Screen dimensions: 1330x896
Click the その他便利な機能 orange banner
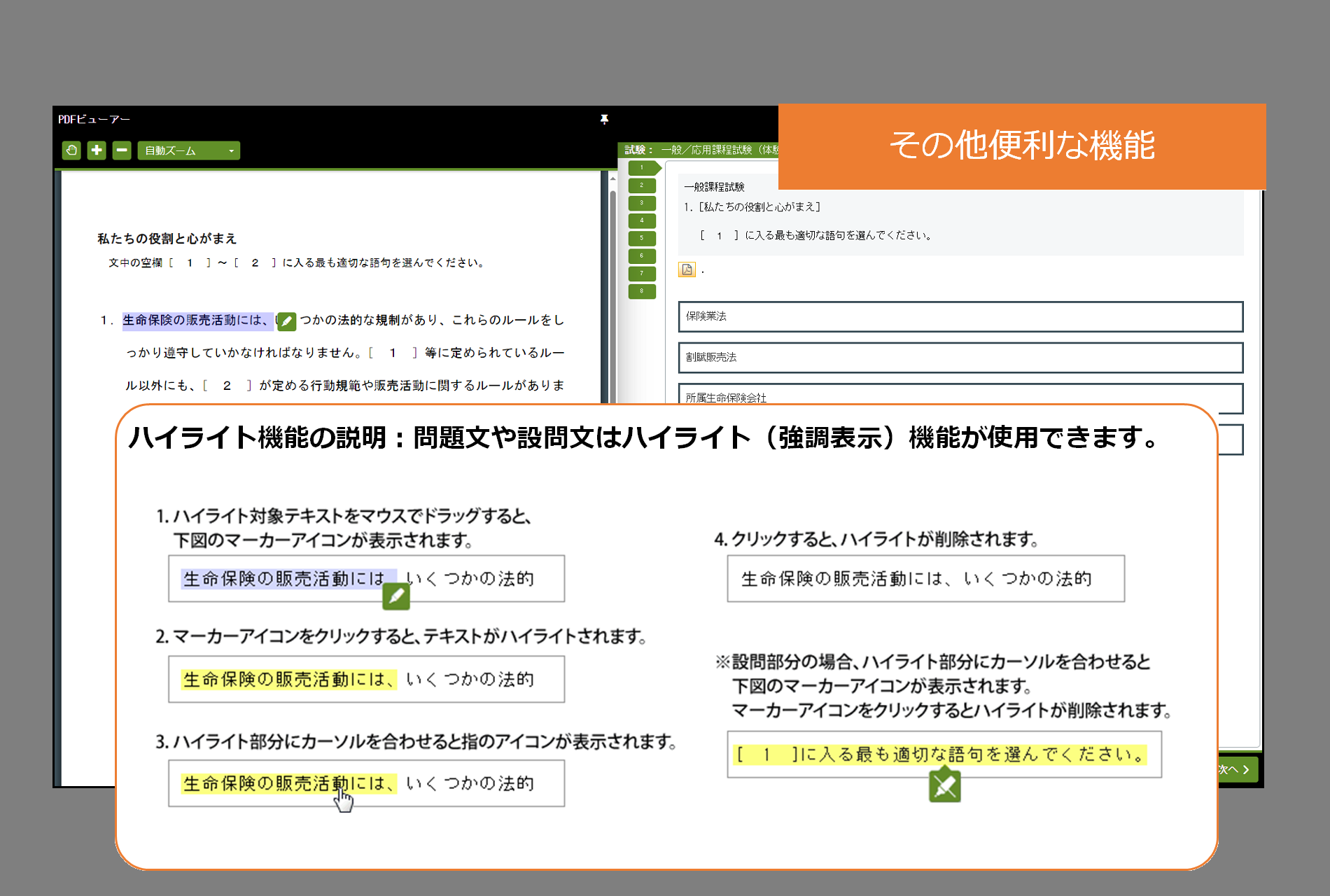[1022, 146]
